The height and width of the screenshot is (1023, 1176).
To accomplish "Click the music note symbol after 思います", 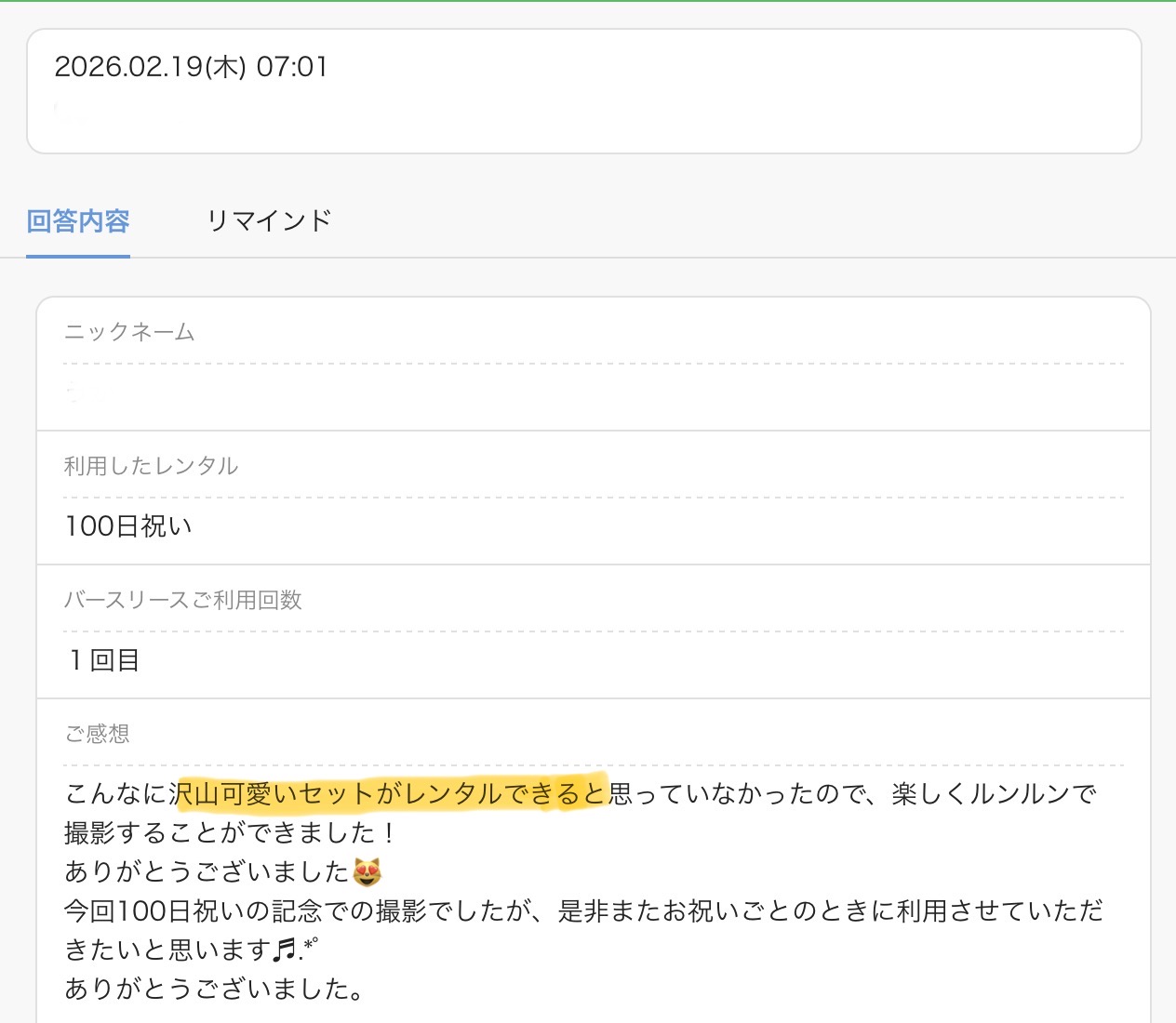I will click(x=287, y=950).
